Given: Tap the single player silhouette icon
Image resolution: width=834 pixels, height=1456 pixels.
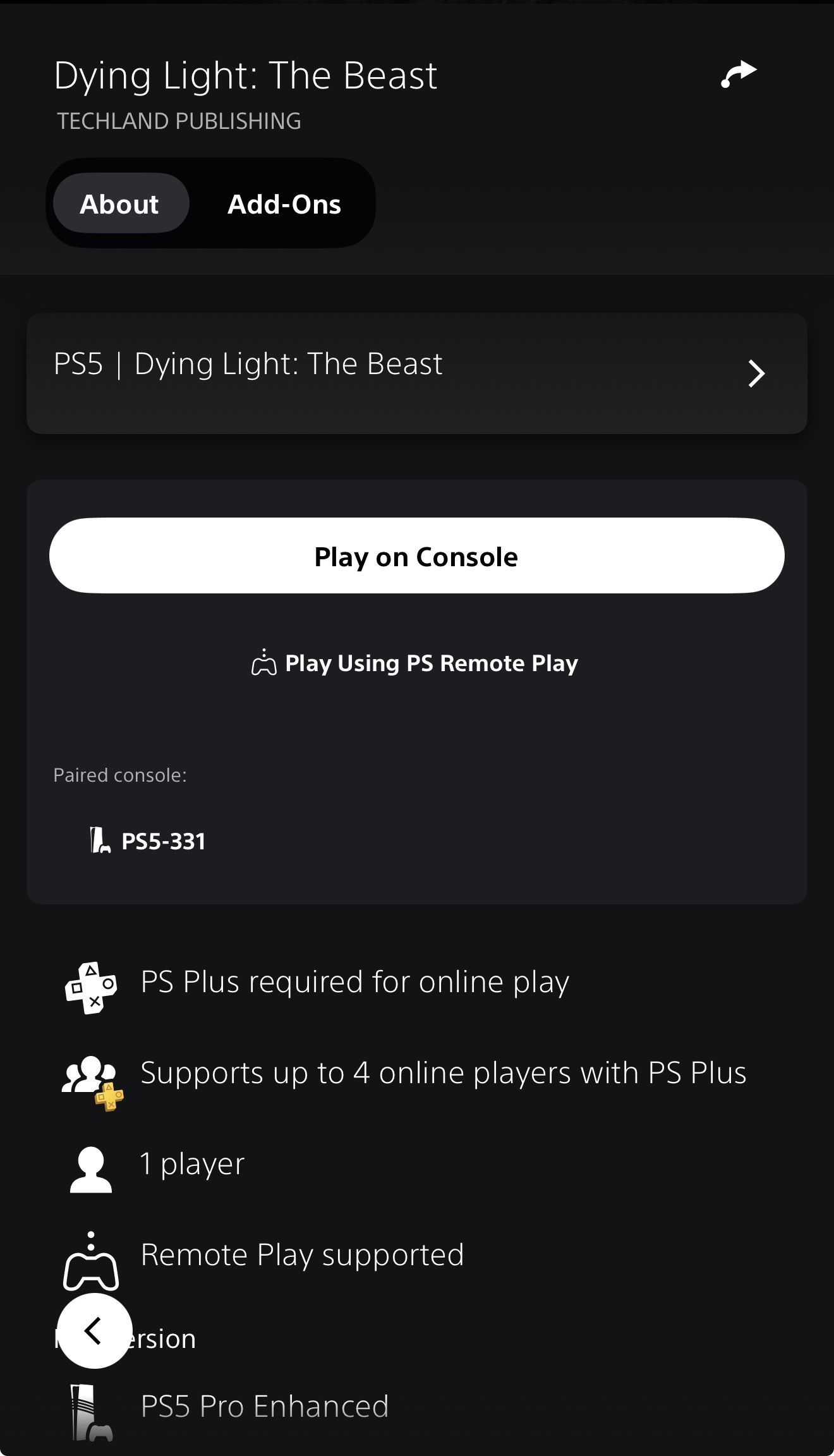Looking at the screenshot, I should (91, 1170).
